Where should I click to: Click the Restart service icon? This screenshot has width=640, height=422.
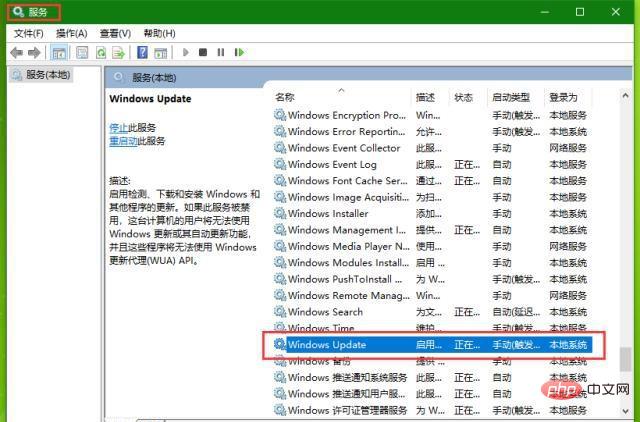point(239,52)
